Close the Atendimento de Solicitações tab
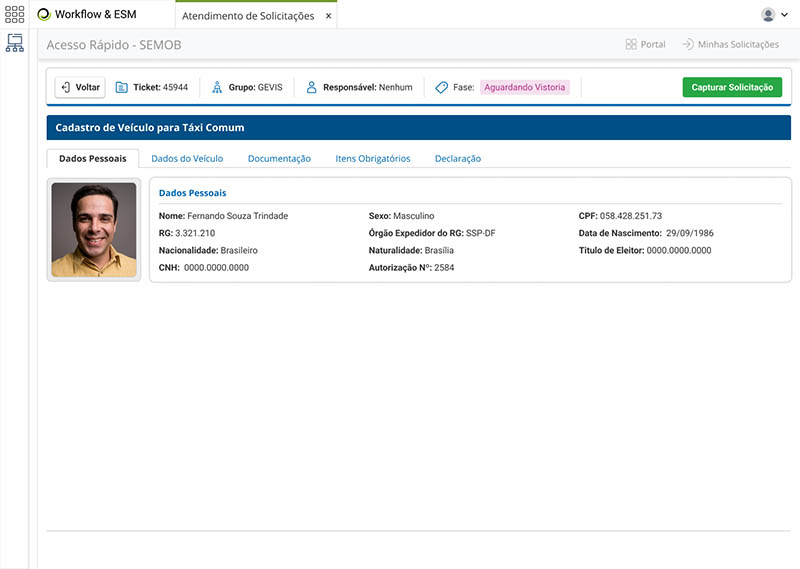800x569 pixels. (328, 16)
